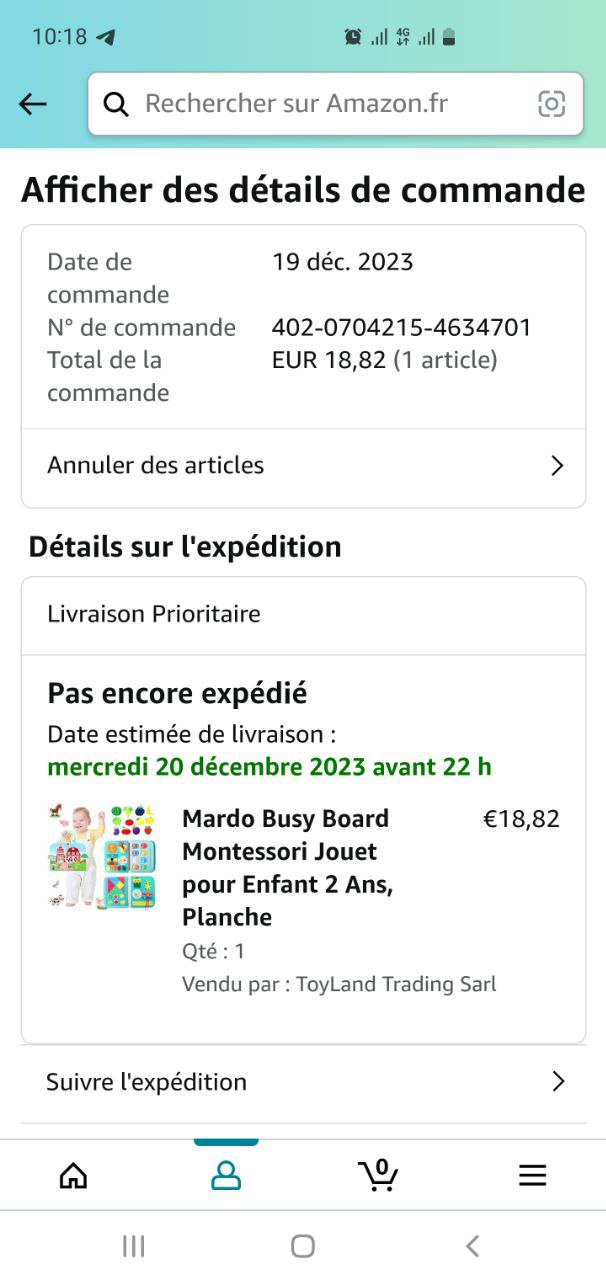Open Annuler des articles row

coord(303,465)
